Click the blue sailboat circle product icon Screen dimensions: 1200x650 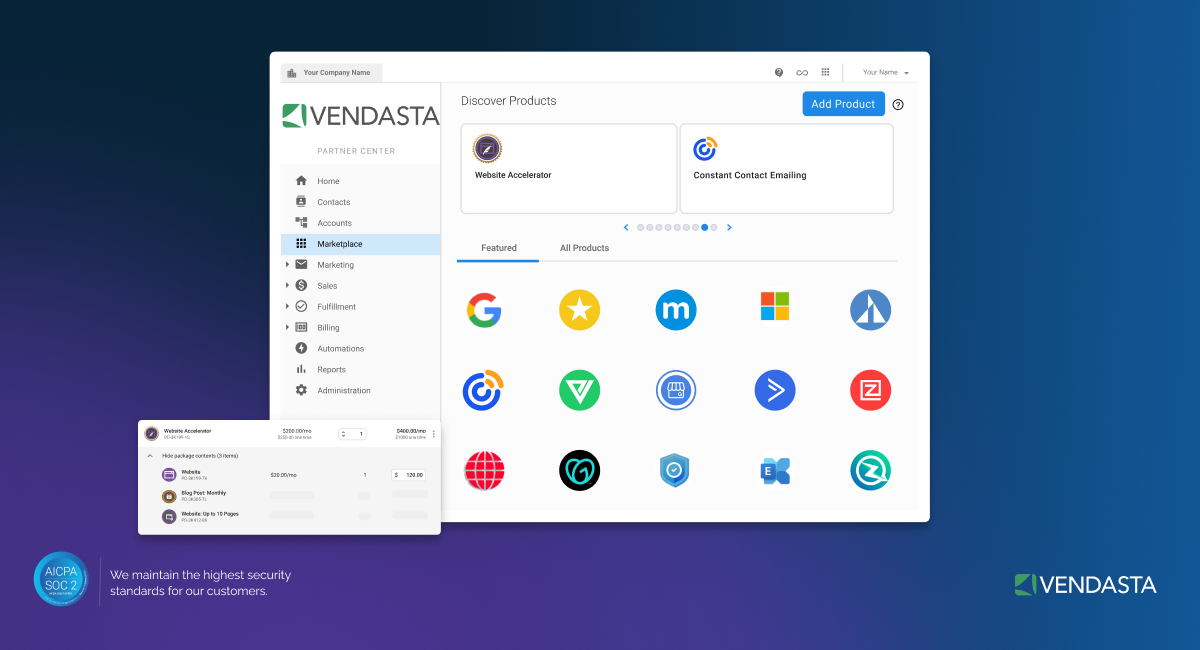point(870,310)
